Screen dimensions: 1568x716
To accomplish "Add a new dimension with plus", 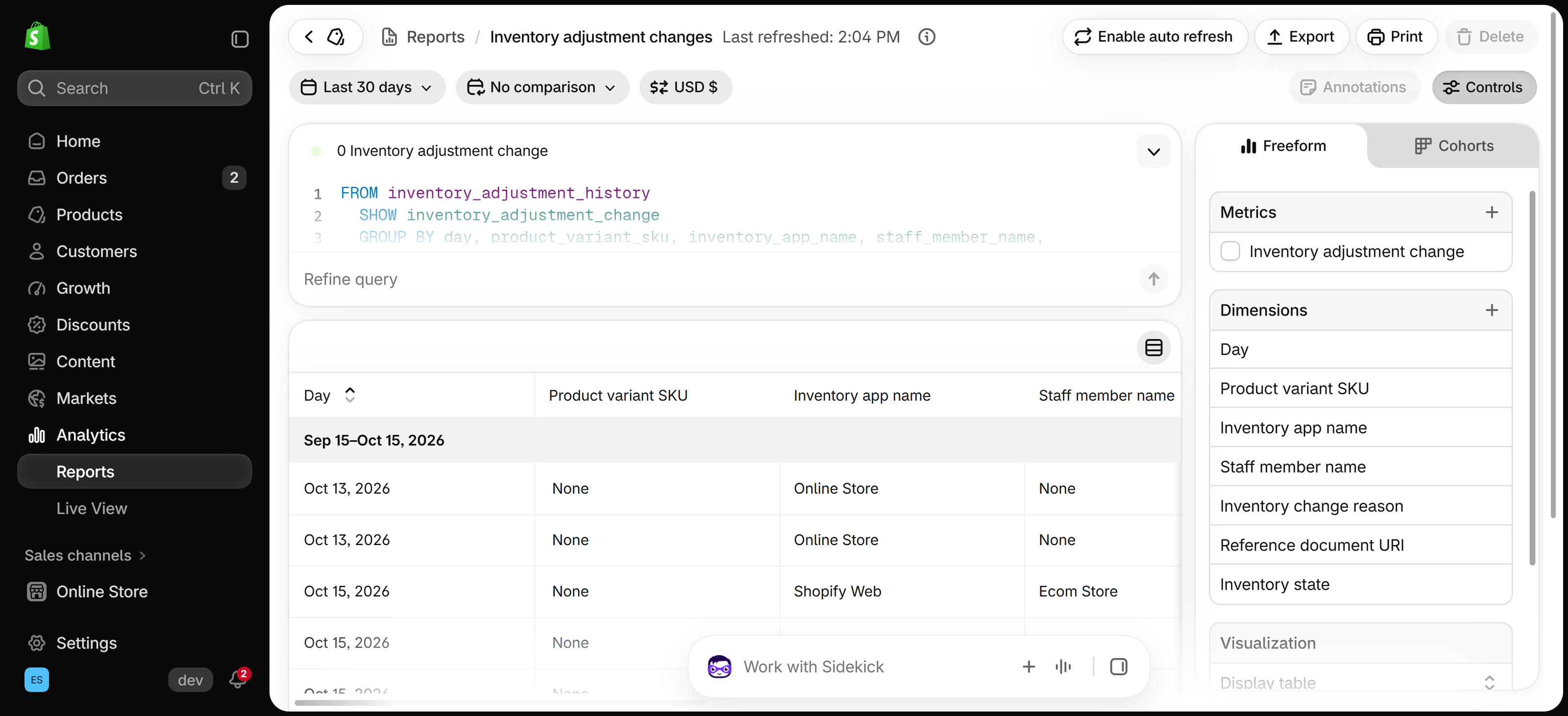I will (1491, 310).
